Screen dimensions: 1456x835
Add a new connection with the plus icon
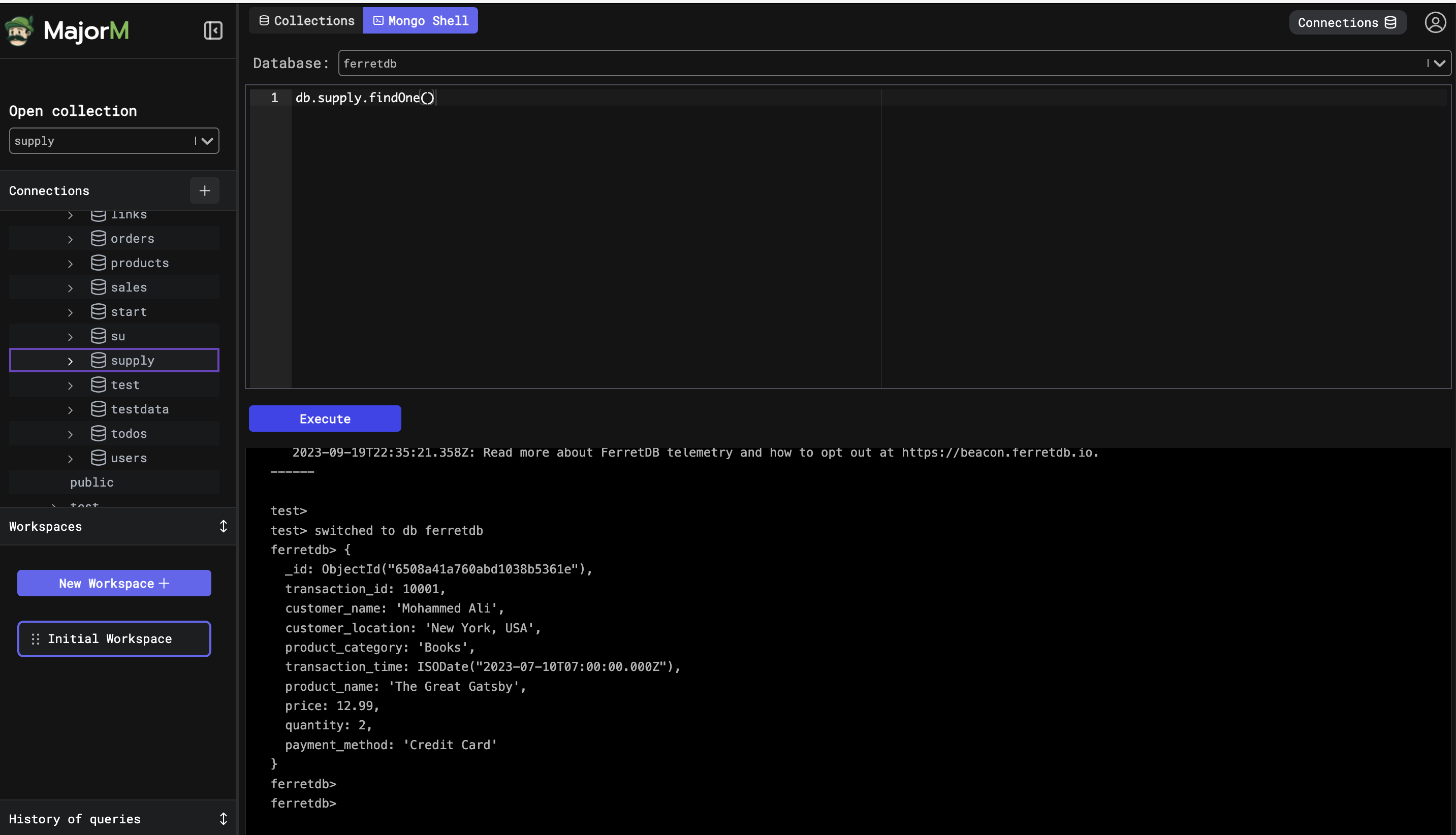click(205, 190)
